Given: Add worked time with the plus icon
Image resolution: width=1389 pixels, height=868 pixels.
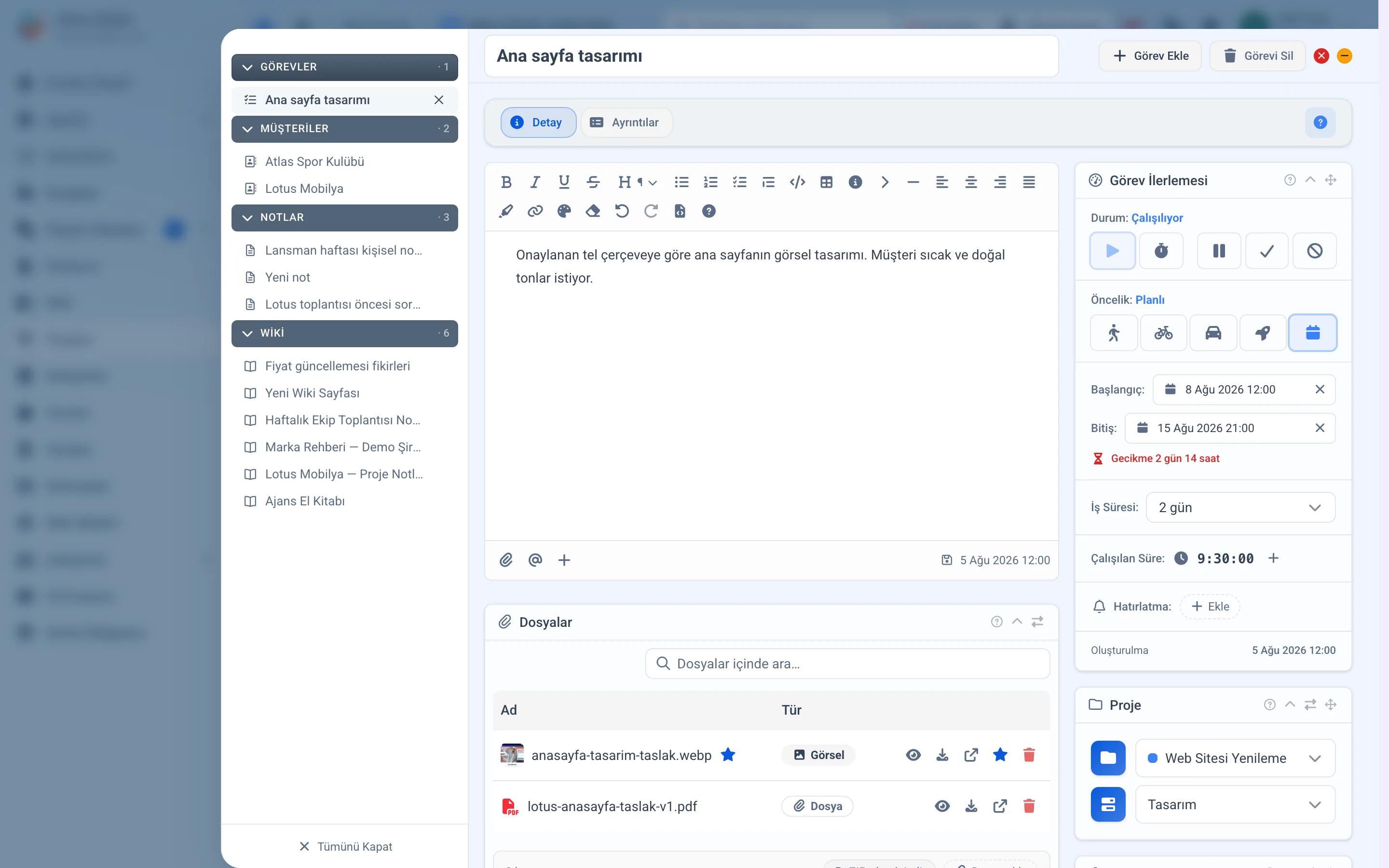Looking at the screenshot, I should click(x=1273, y=558).
